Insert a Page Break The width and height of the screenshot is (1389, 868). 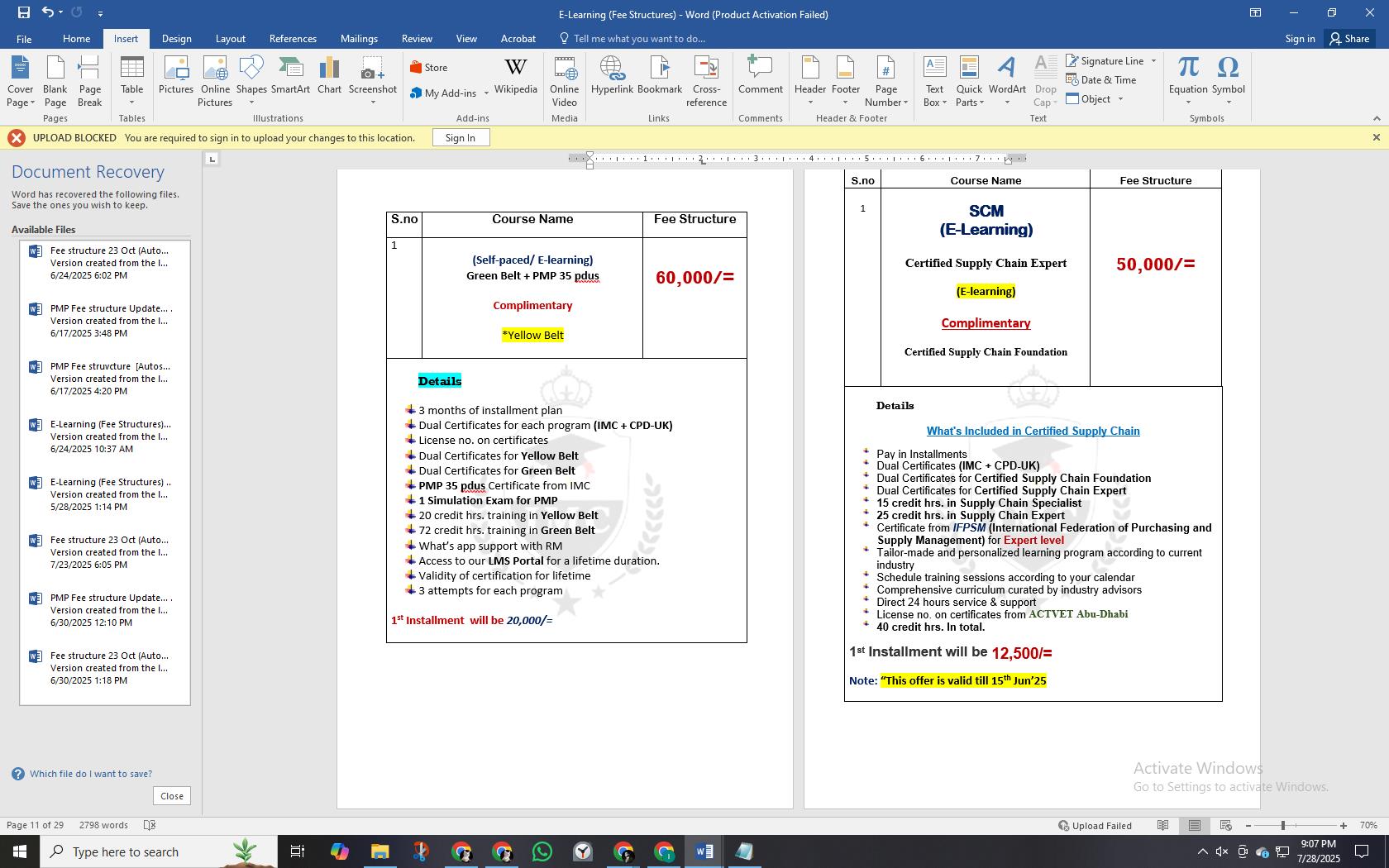[90, 81]
